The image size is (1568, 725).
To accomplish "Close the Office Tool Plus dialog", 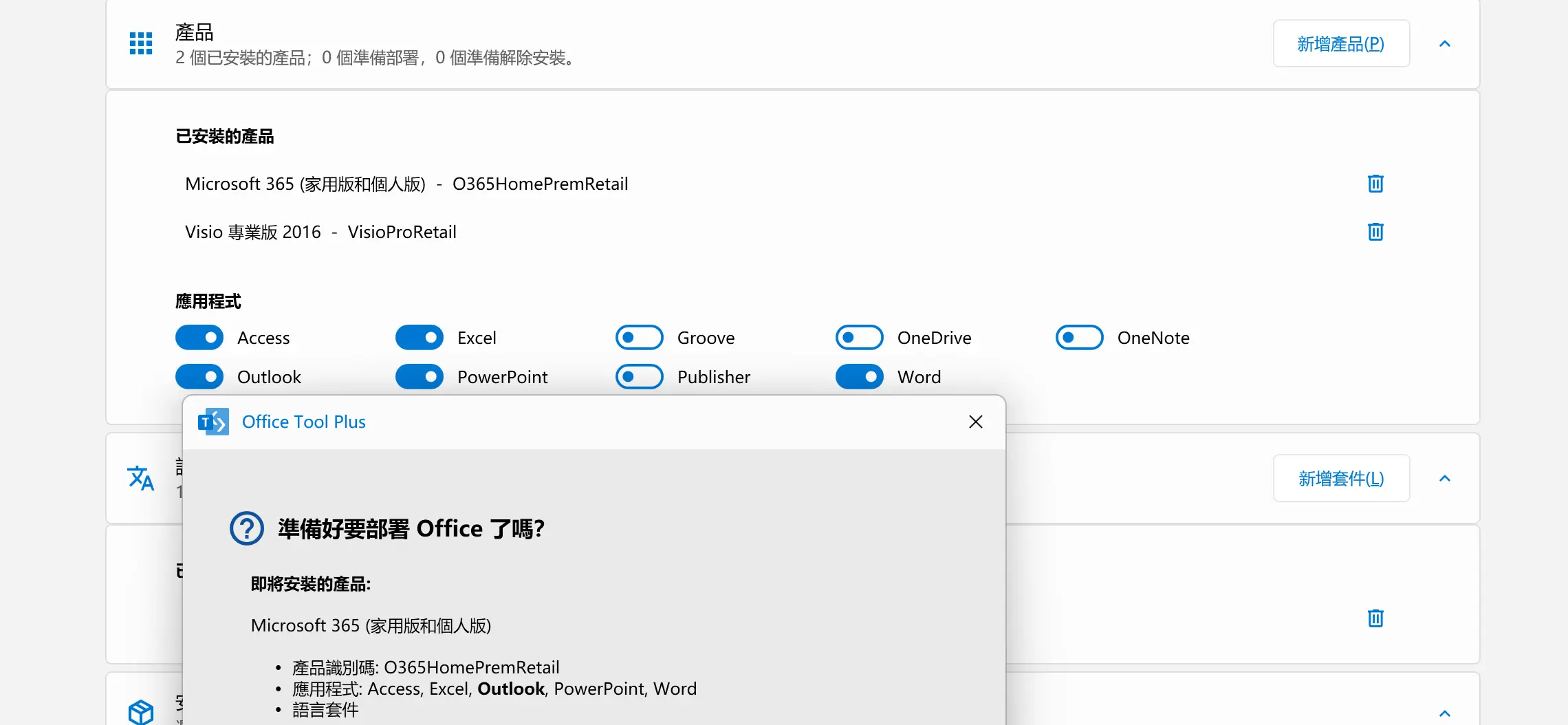I will coord(976,422).
